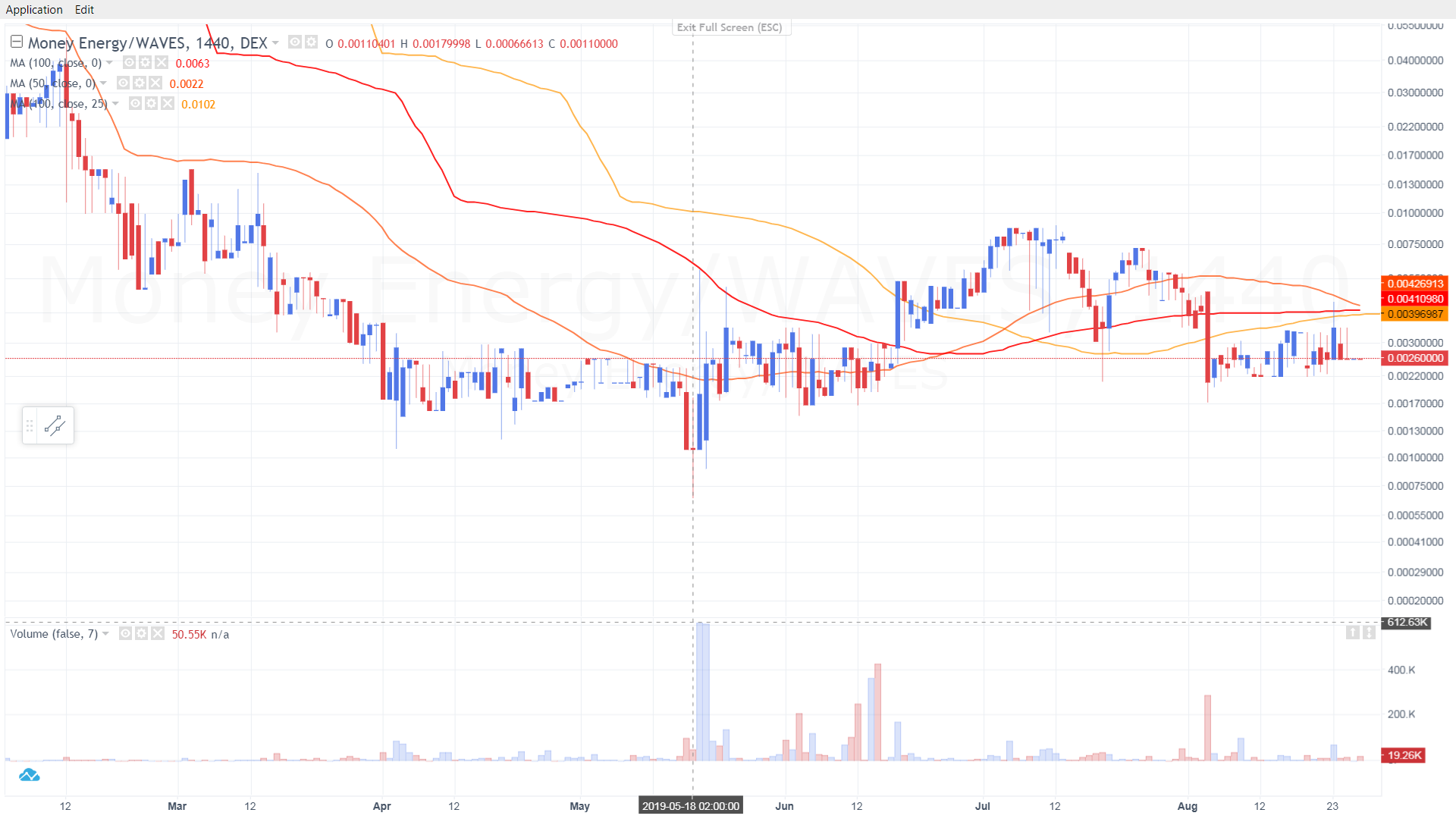Click 0.00100000 price scale value

(1415, 457)
